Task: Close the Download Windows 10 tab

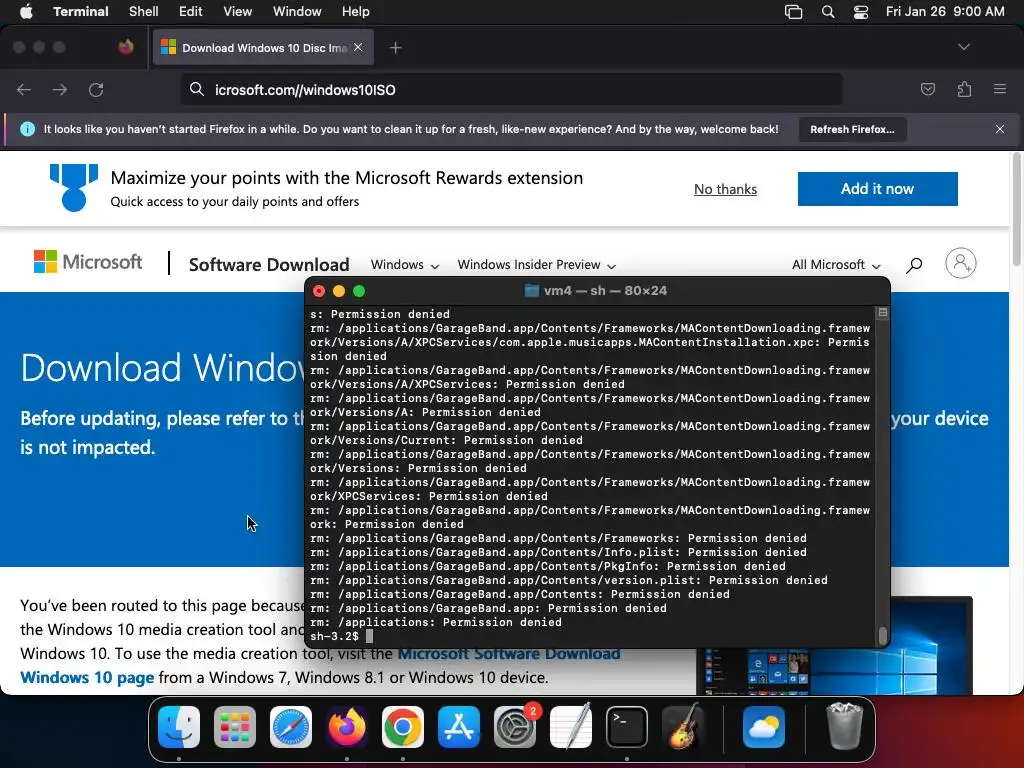Action: coord(358,47)
